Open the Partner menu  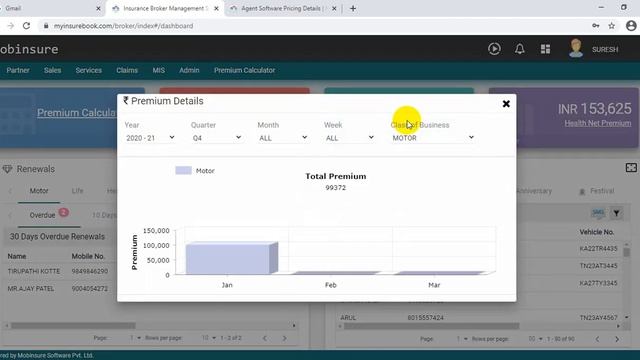pyautogui.click(x=18, y=70)
